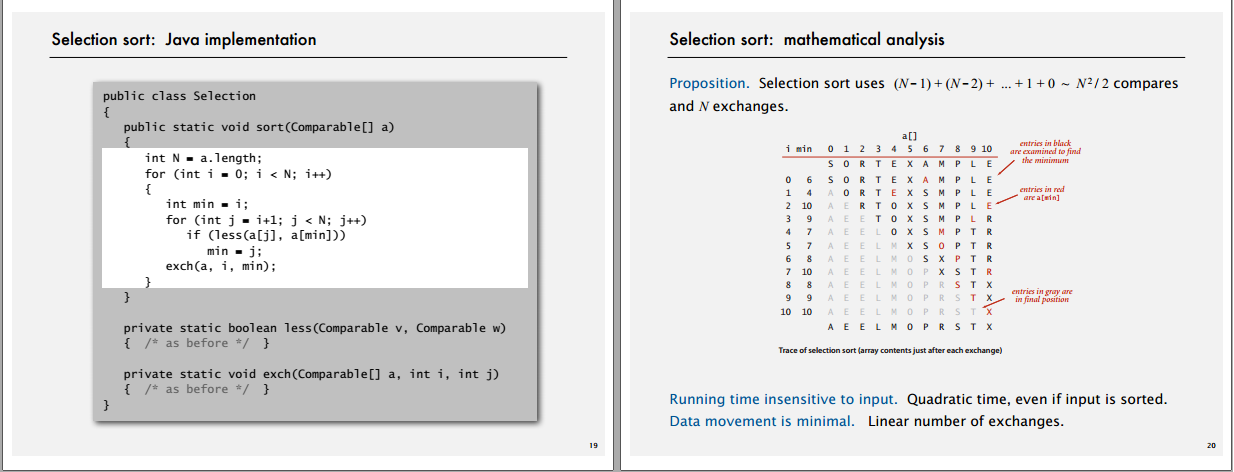Click the 'Selection sort: mathematical analysis' heading

pos(806,40)
